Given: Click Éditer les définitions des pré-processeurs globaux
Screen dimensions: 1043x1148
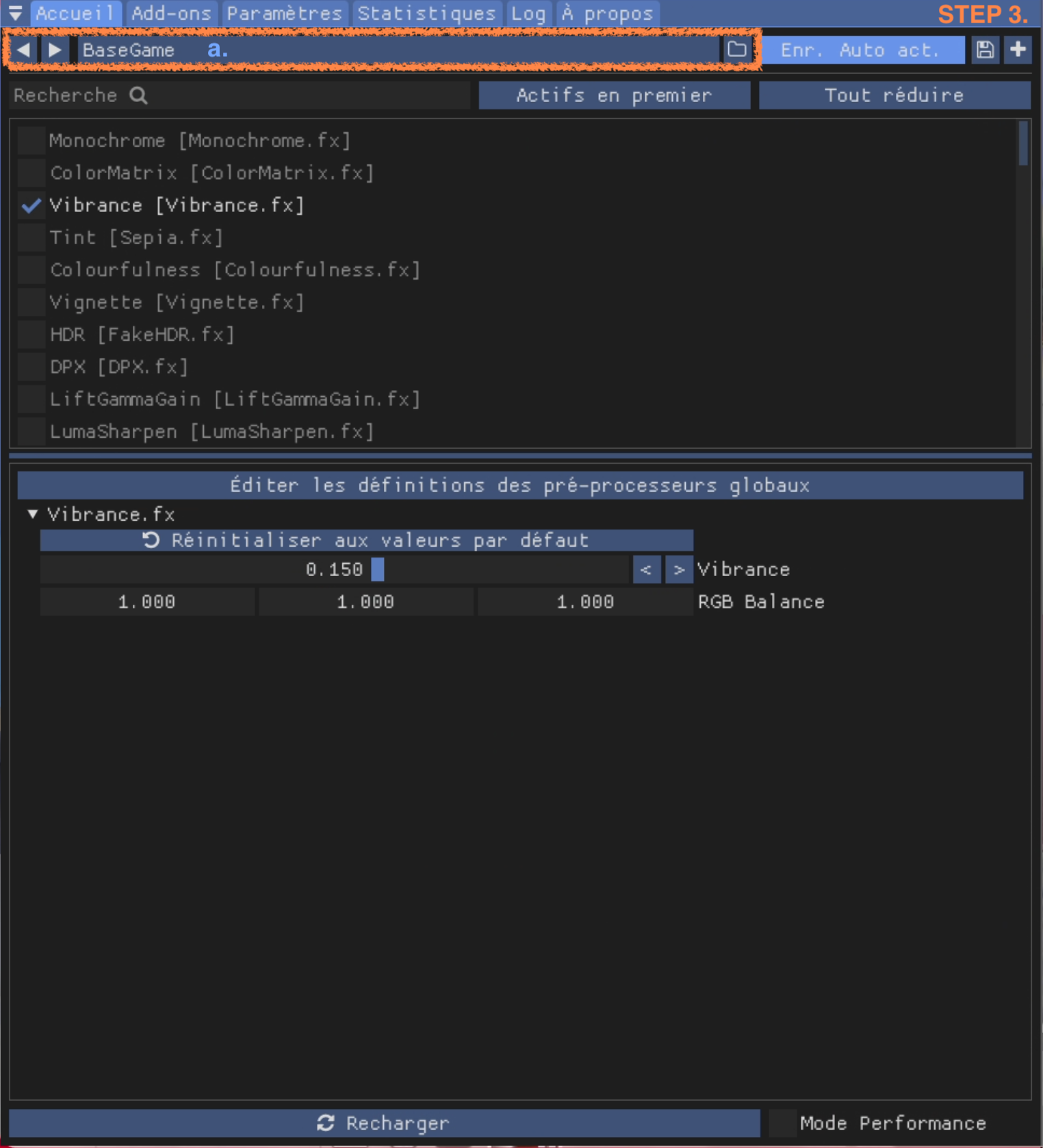Looking at the screenshot, I should pyautogui.click(x=520, y=485).
